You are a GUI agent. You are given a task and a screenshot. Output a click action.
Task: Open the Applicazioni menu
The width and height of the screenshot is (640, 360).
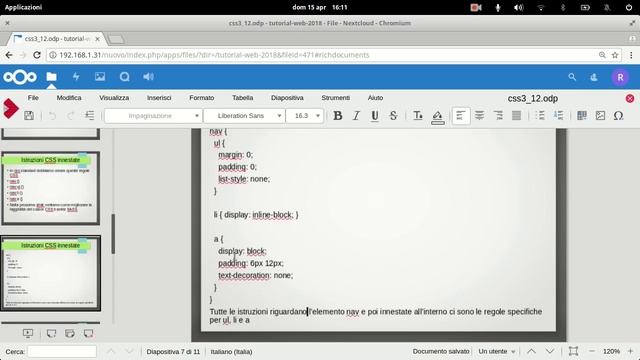[x=23, y=7]
